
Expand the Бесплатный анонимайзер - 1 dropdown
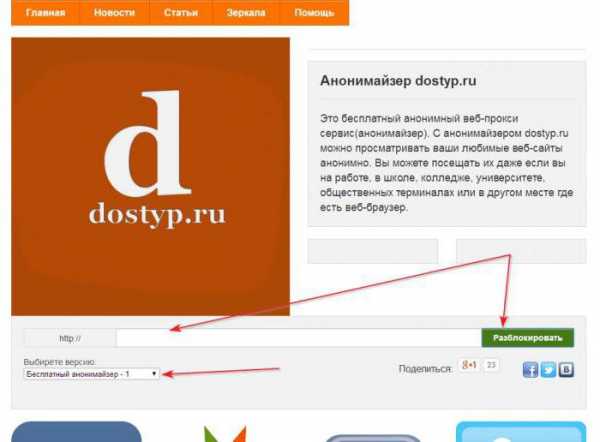point(91,374)
